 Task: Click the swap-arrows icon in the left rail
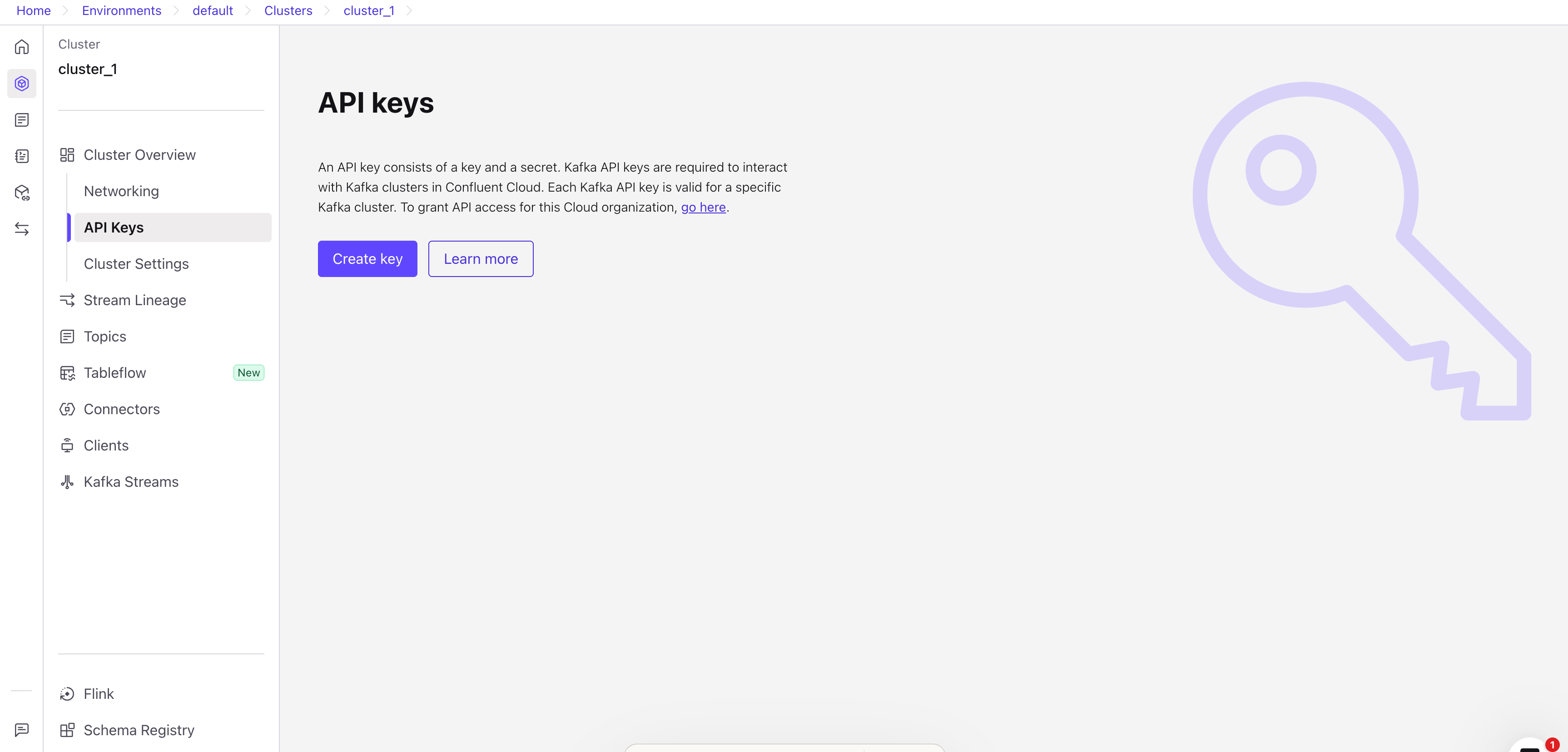21,228
